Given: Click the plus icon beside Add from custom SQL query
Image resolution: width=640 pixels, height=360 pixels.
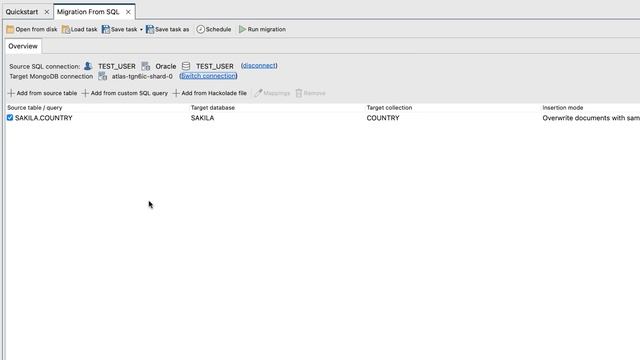Looking at the screenshot, I should [x=85, y=93].
